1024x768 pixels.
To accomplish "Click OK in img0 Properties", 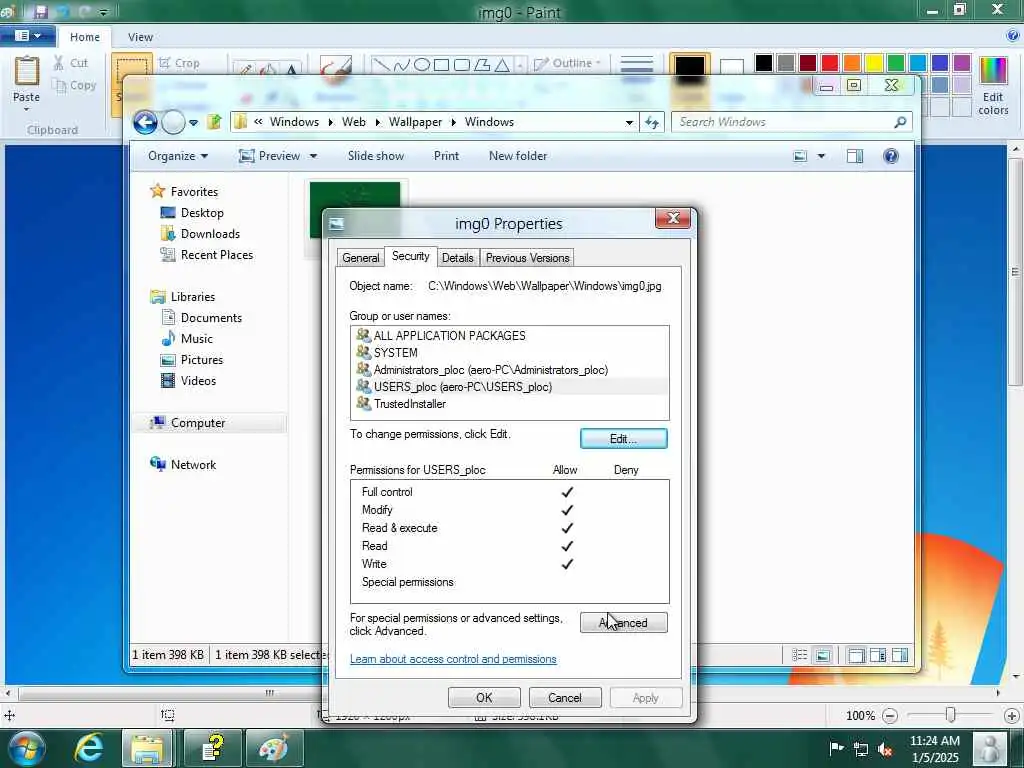I will [484, 697].
